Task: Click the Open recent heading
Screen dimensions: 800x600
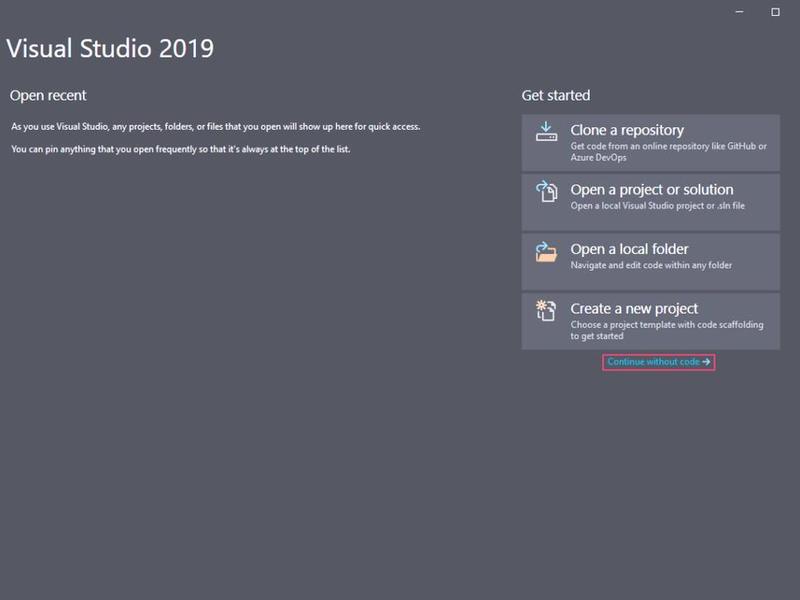Action: [x=48, y=95]
